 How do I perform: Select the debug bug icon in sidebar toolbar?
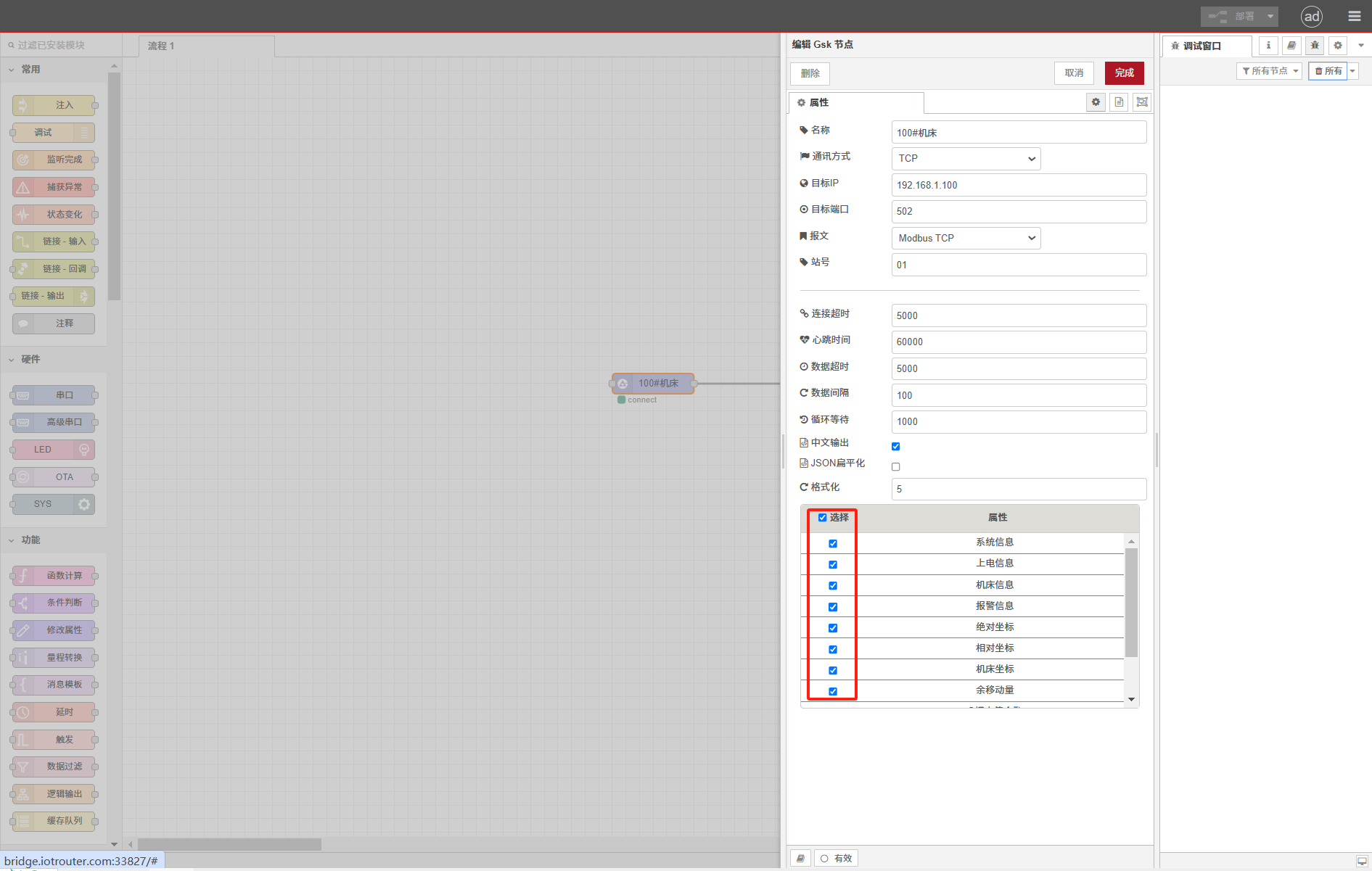1314,45
